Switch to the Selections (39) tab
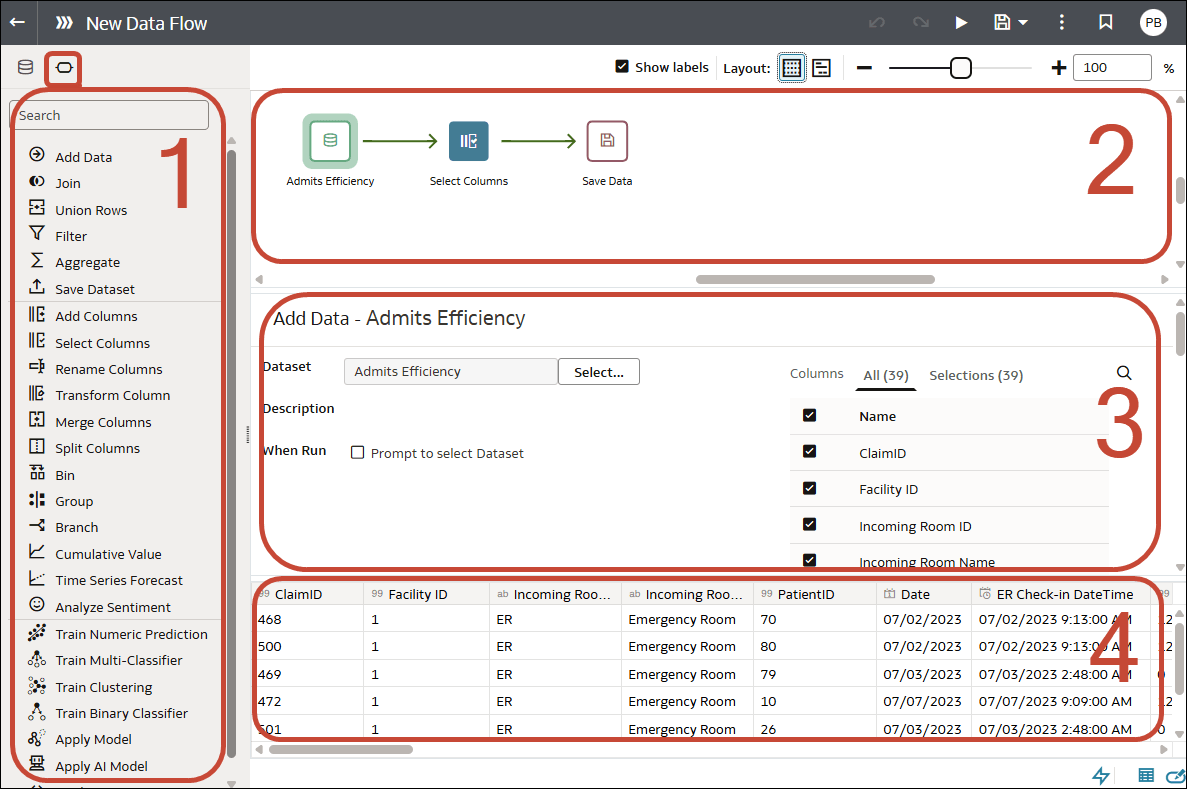The width and height of the screenshot is (1187, 789). (x=975, y=375)
